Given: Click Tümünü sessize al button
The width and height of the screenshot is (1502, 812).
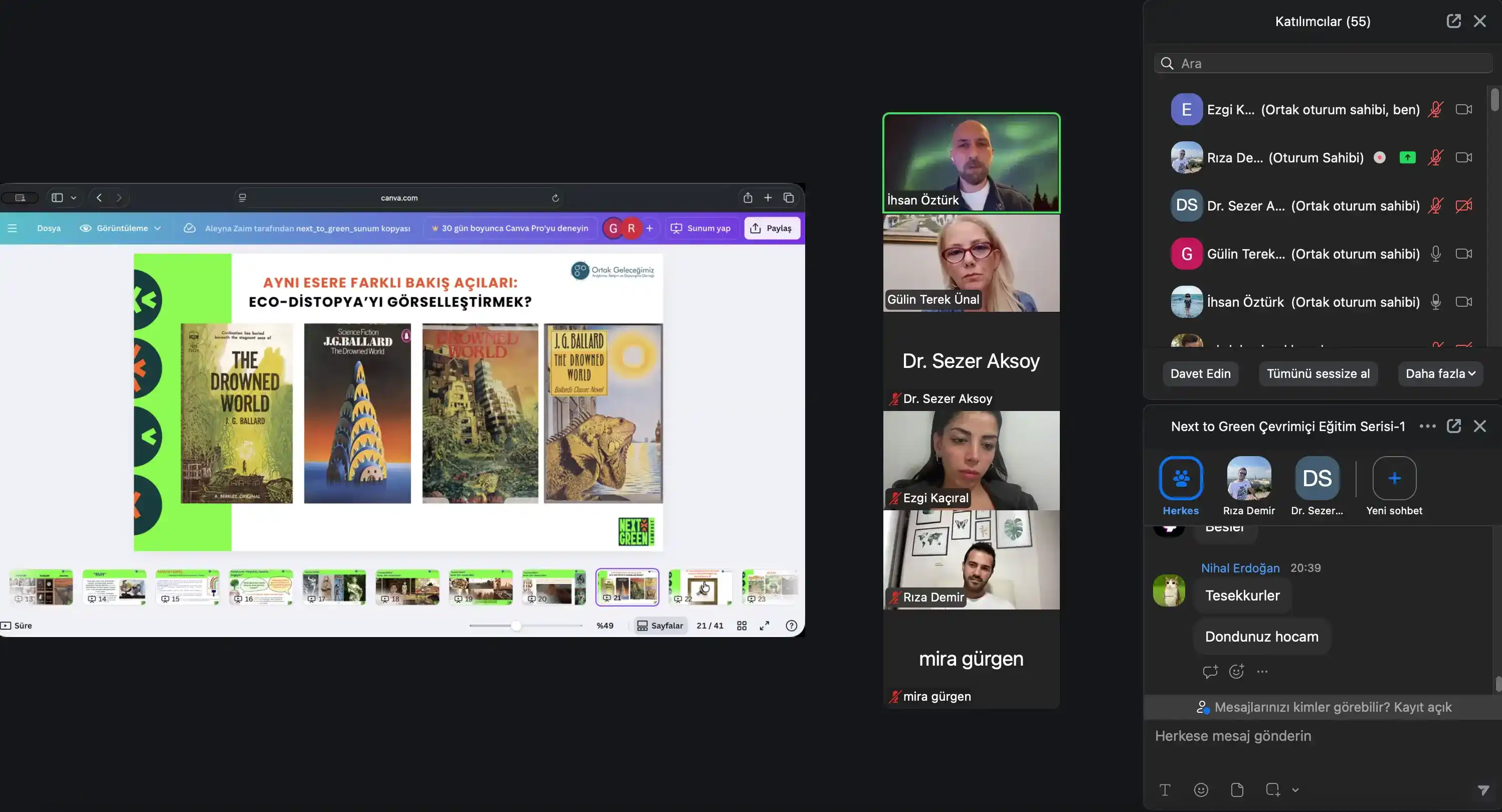Looking at the screenshot, I should click(1318, 373).
